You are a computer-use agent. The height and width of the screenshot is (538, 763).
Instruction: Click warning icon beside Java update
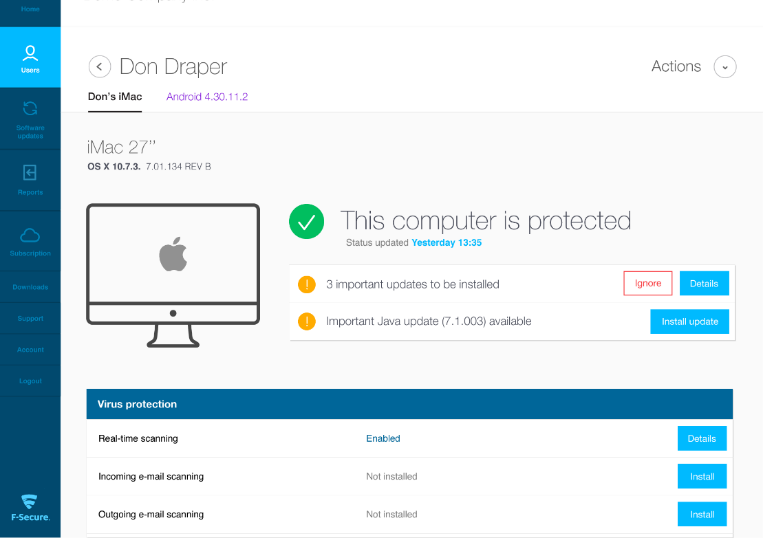[307, 322]
